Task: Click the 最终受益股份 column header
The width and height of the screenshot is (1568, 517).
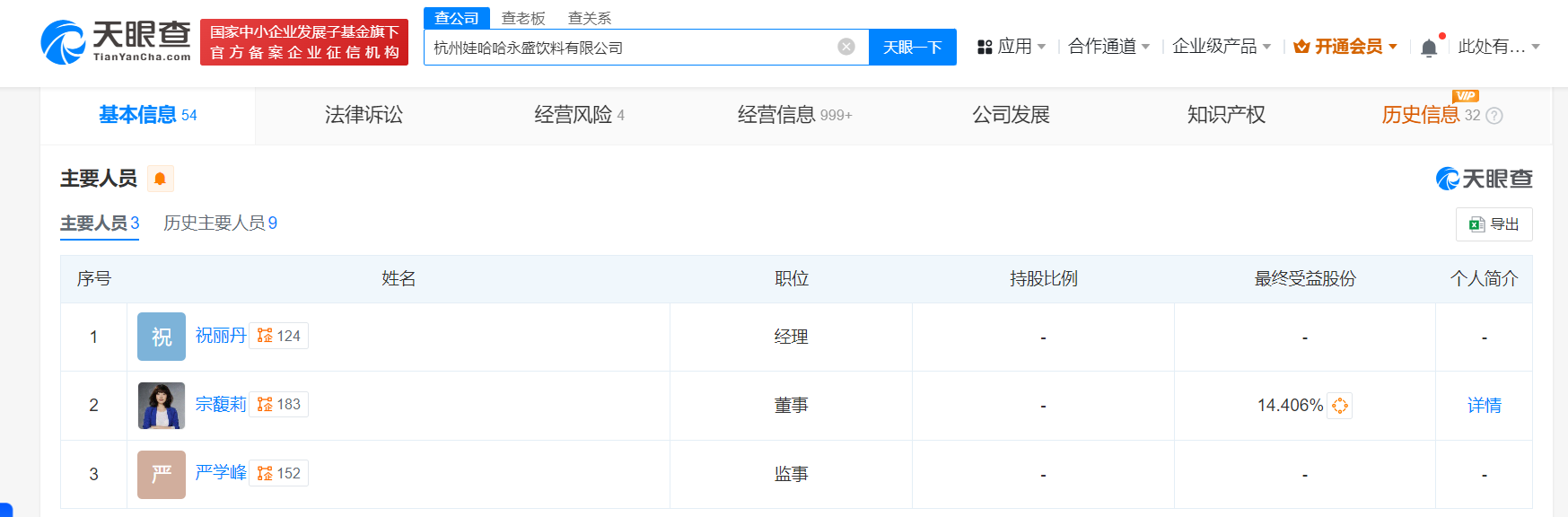Action: (x=1305, y=279)
